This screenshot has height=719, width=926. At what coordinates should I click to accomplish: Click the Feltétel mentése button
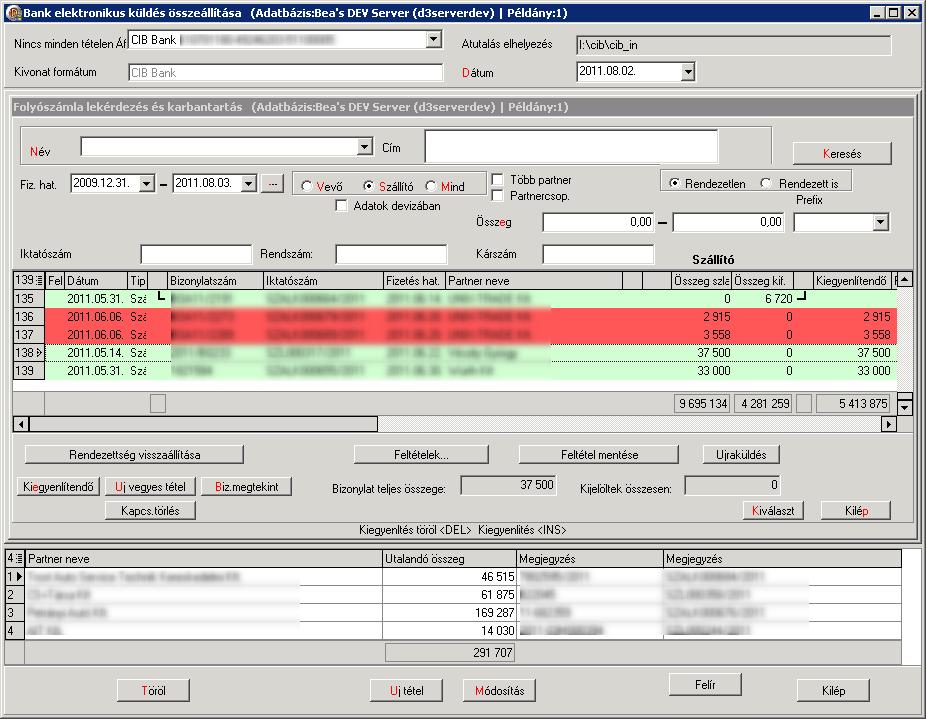pos(599,454)
